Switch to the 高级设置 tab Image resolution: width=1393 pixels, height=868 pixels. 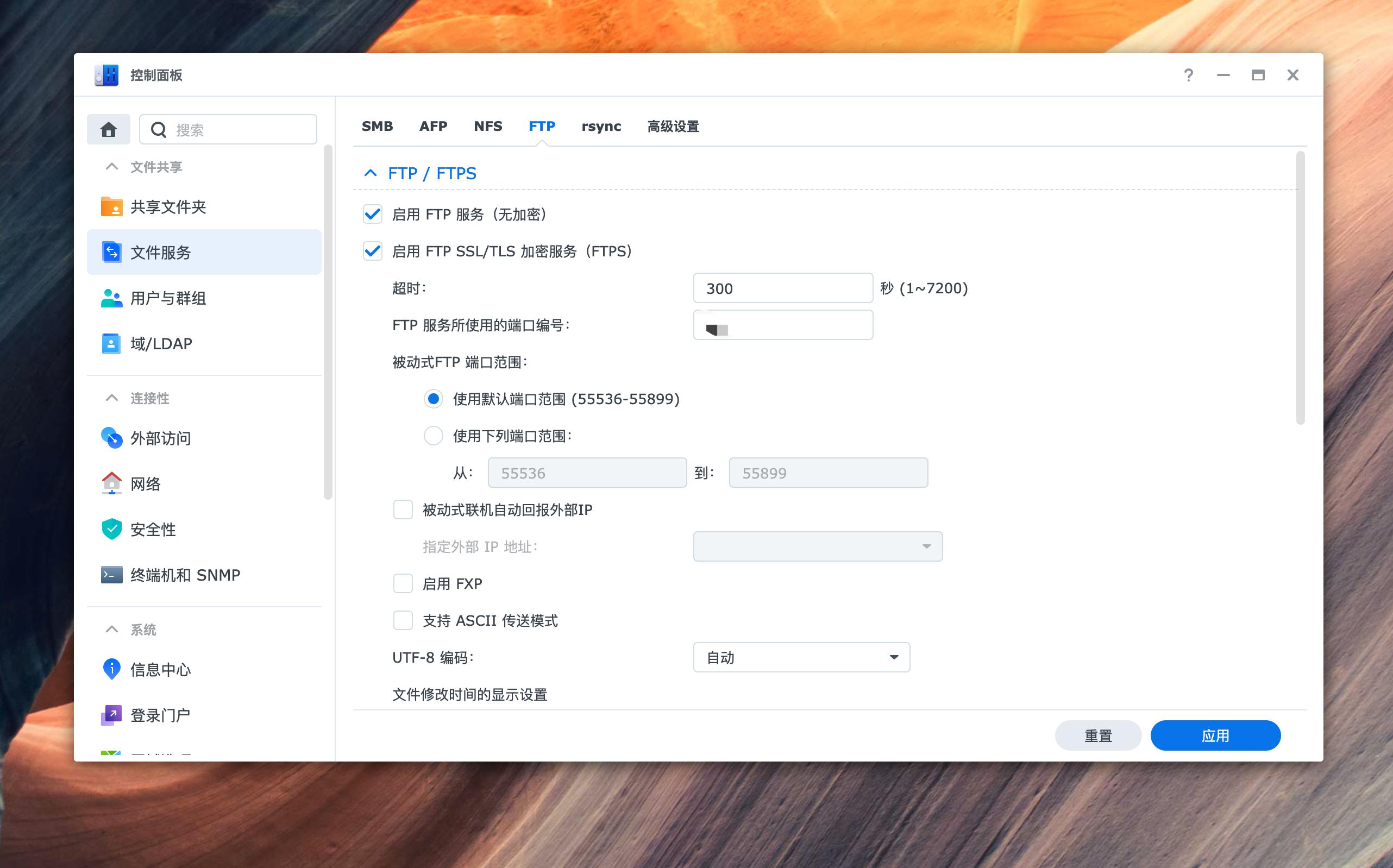tap(673, 127)
